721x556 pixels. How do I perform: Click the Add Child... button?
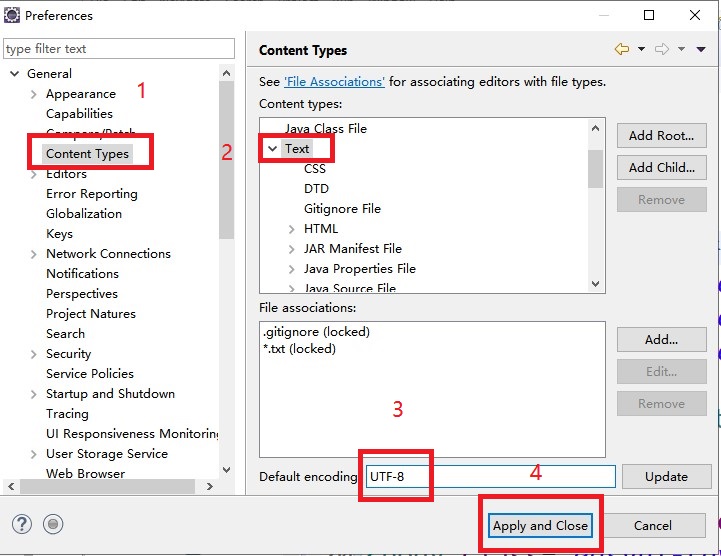(661, 167)
